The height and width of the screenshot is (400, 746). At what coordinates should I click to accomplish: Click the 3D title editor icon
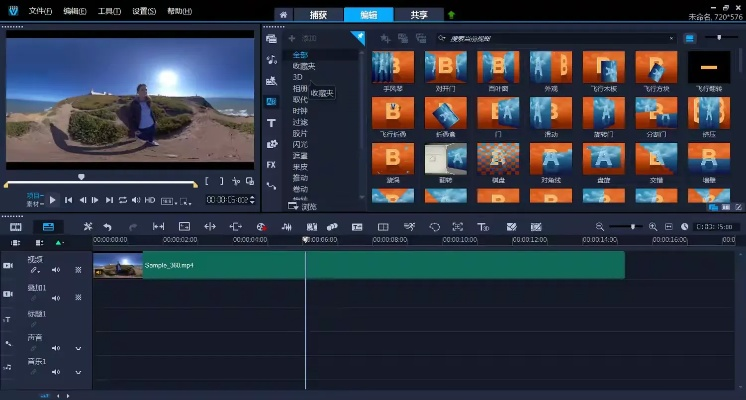point(484,227)
